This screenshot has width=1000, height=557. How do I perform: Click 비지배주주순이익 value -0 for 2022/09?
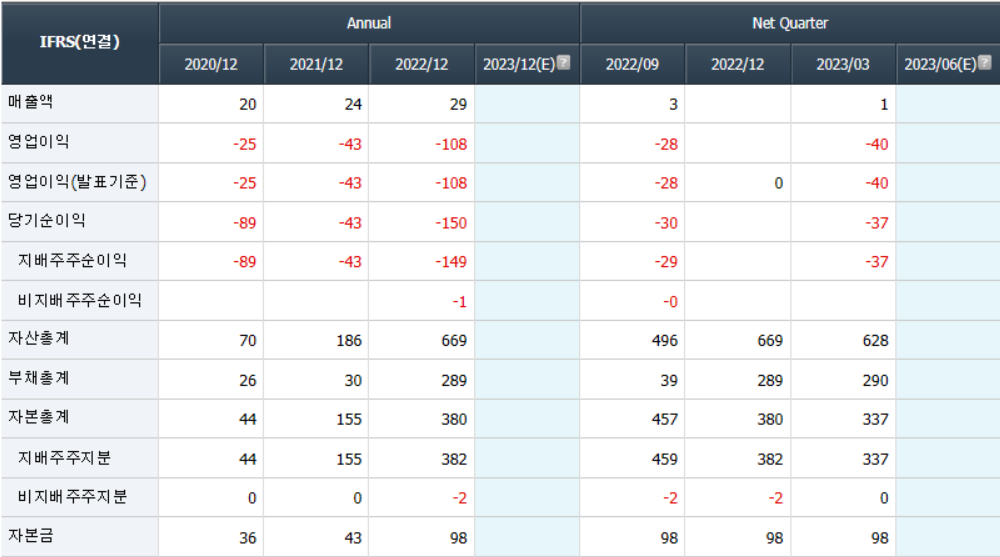tap(670, 302)
